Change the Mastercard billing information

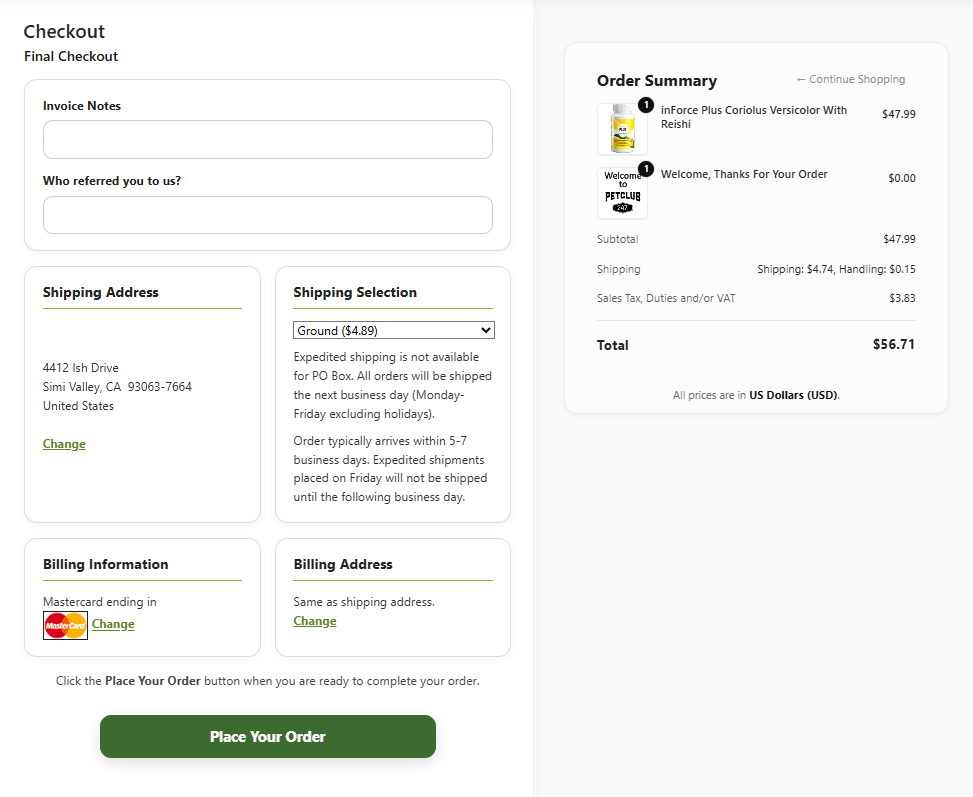click(113, 624)
